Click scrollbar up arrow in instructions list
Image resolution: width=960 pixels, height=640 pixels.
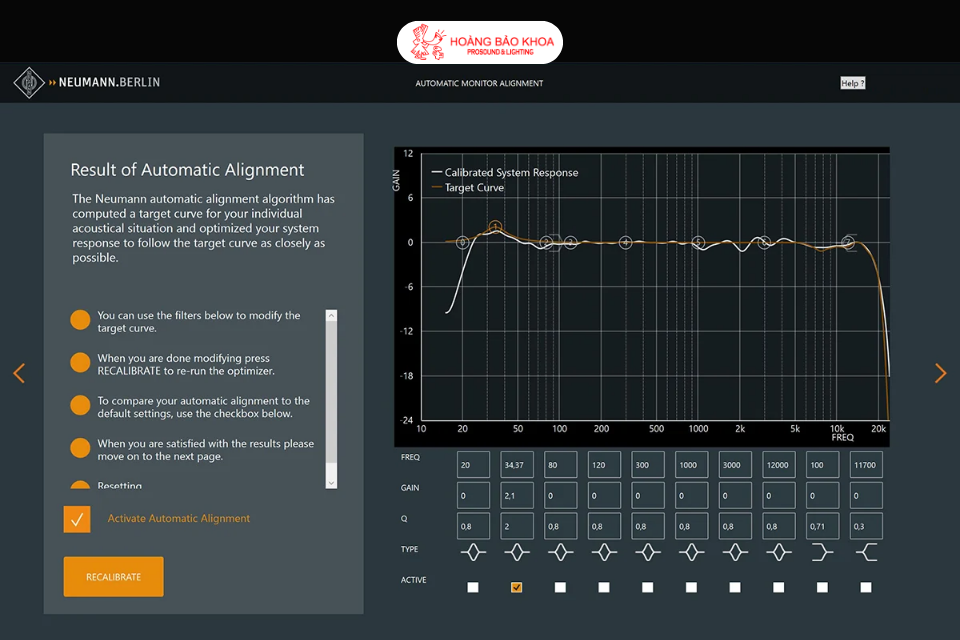(x=331, y=315)
